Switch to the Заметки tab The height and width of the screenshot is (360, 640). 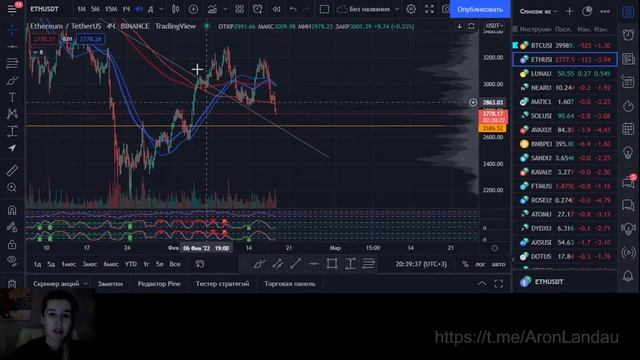[x=110, y=283]
